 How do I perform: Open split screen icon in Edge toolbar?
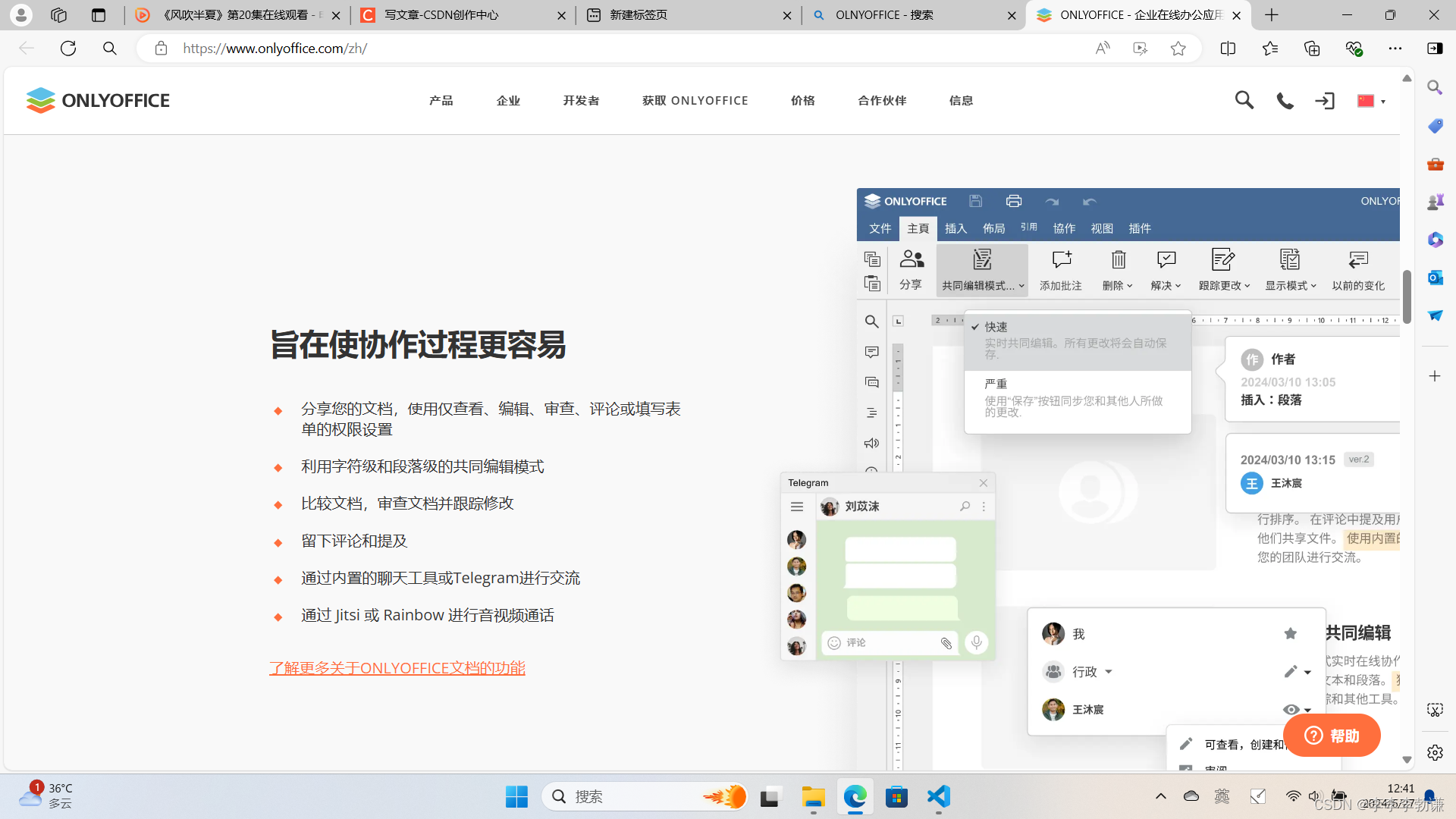pos(1228,49)
